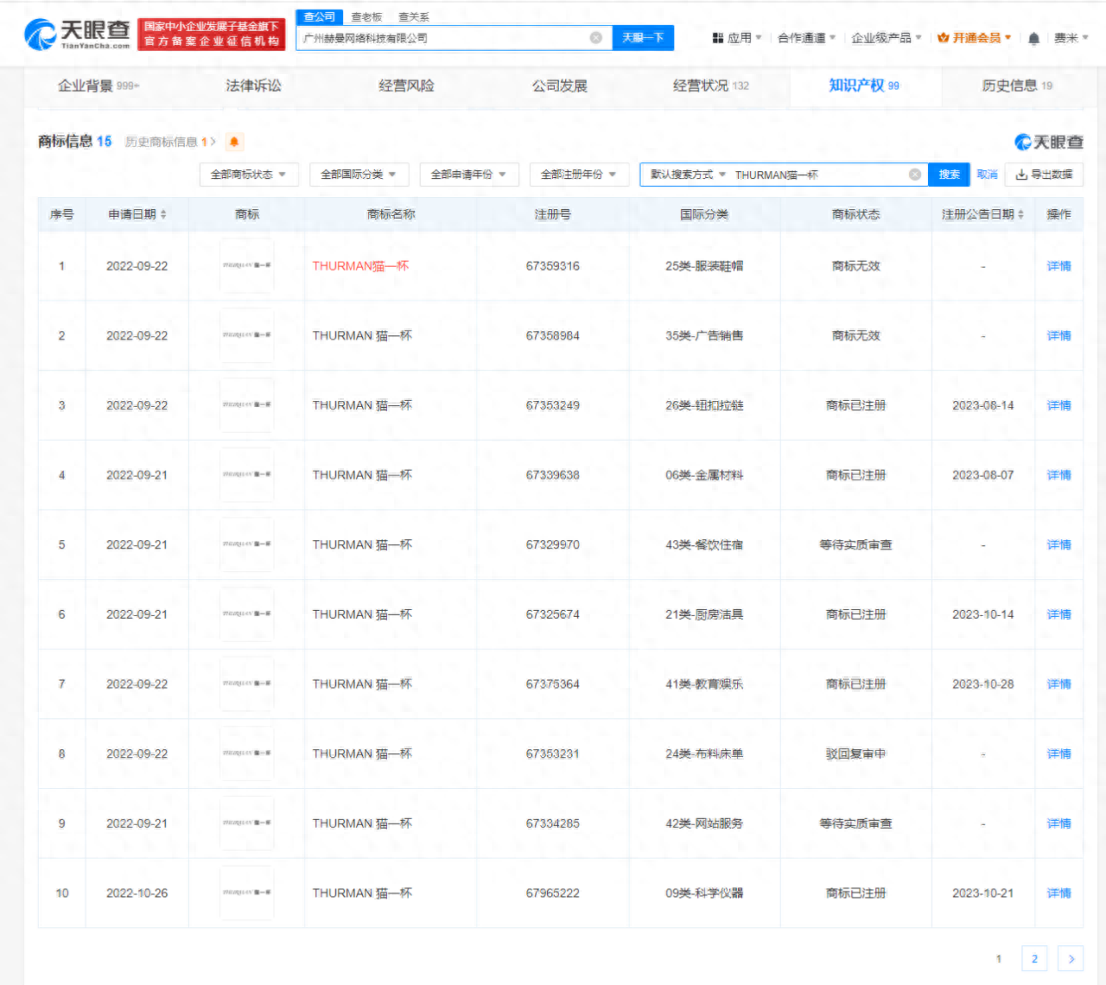This screenshot has width=1106, height=985.
Task: Switch to 查老板 search tab
Action: click(x=367, y=17)
